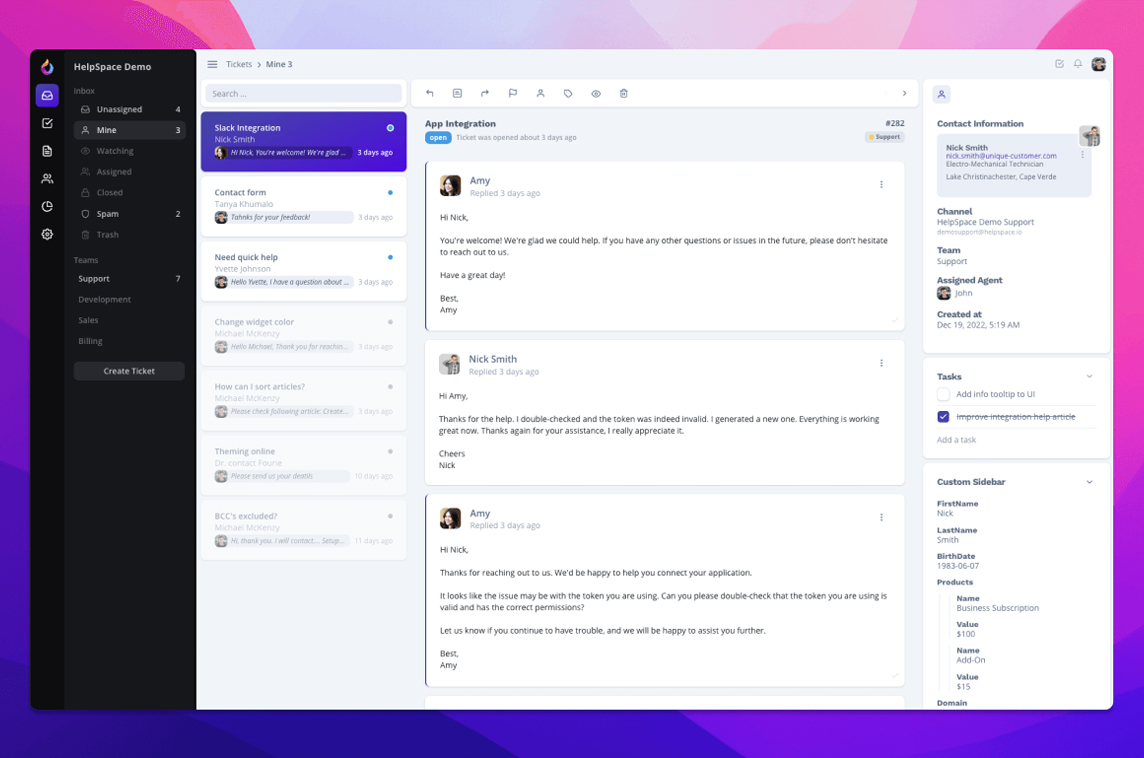The image size is (1144, 758).
Task: Click assigned agent John's name
Action: (963, 293)
